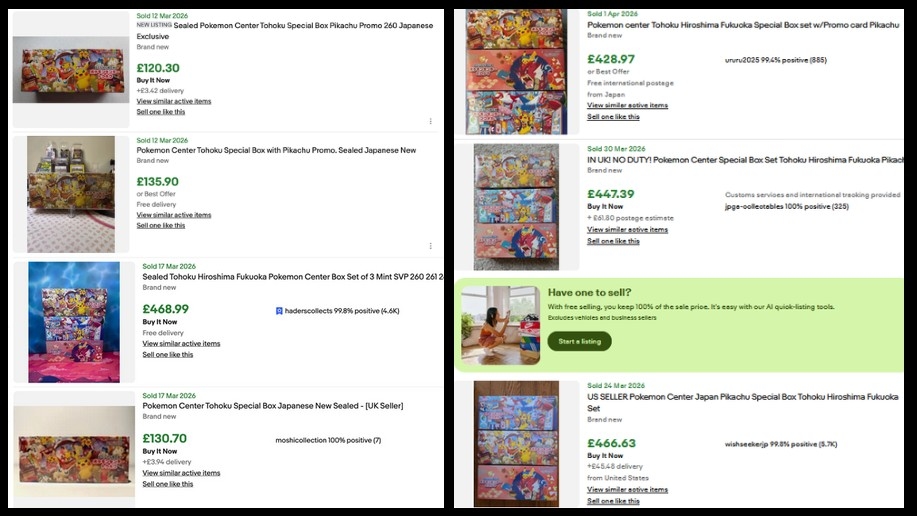View similar active items for the £428.97 listing

(627, 105)
